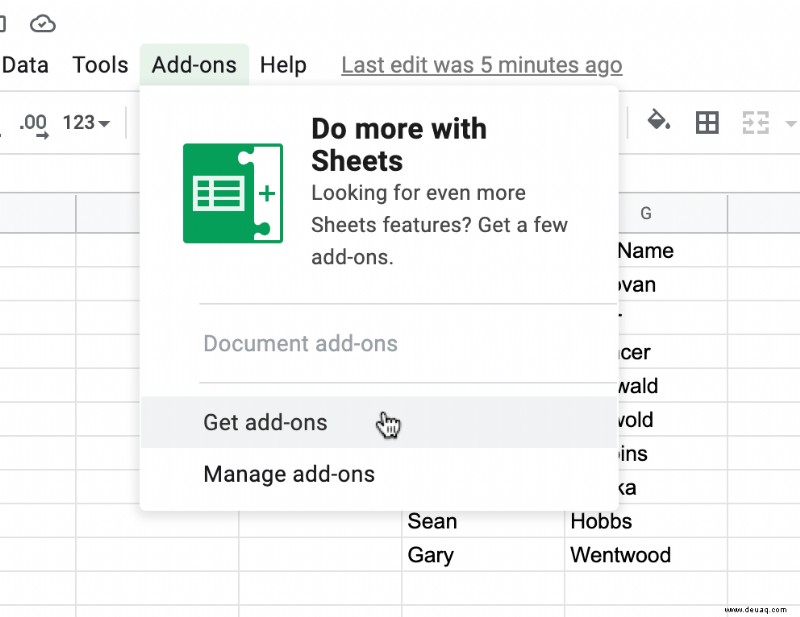Click the 'Do more with Sheets' heading
The height and width of the screenshot is (617, 800).
pos(399,144)
